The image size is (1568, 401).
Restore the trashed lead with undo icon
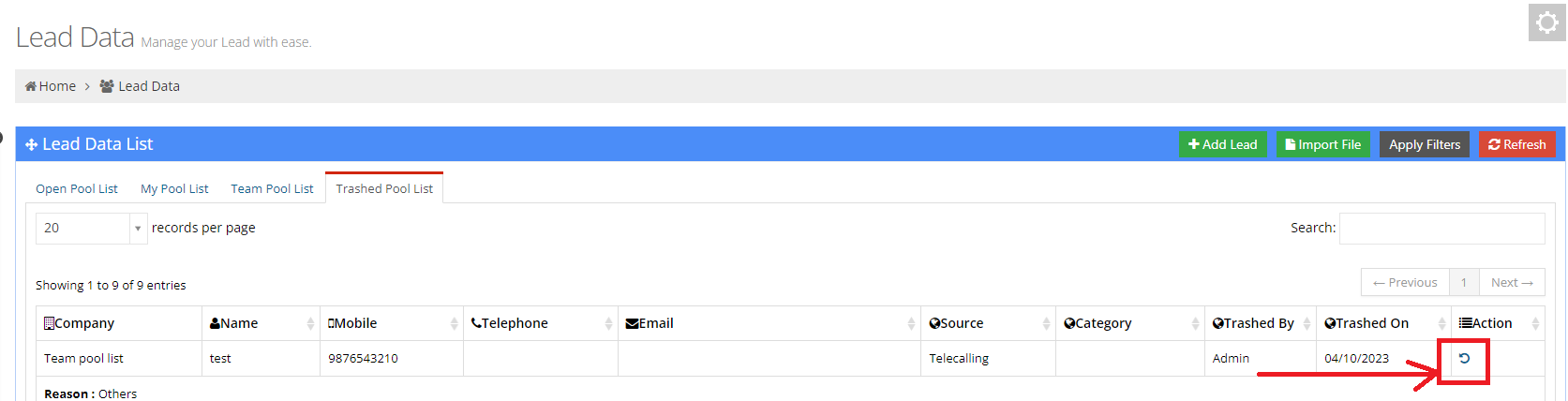(x=1464, y=359)
